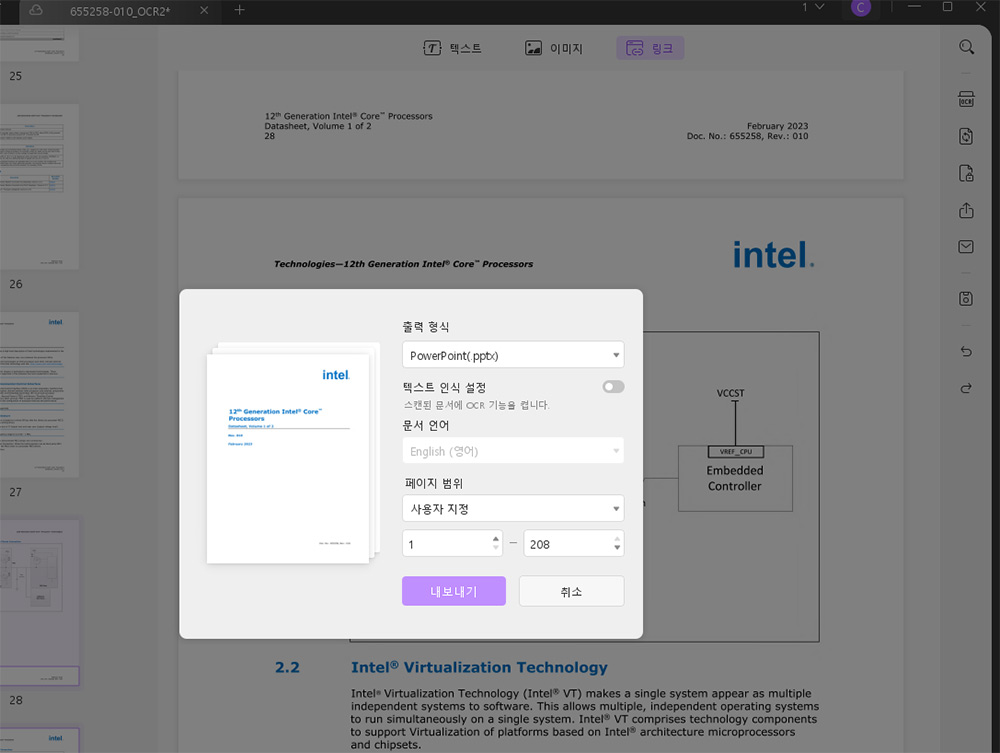Select page 25 thumbnail at top of sidebar
1000x753 pixels.
(x=38, y=43)
